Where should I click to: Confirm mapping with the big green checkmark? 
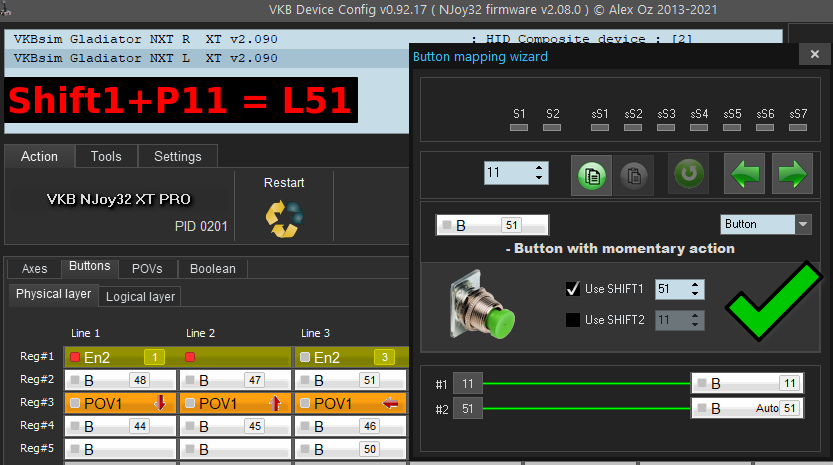pyautogui.click(x=774, y=301)
